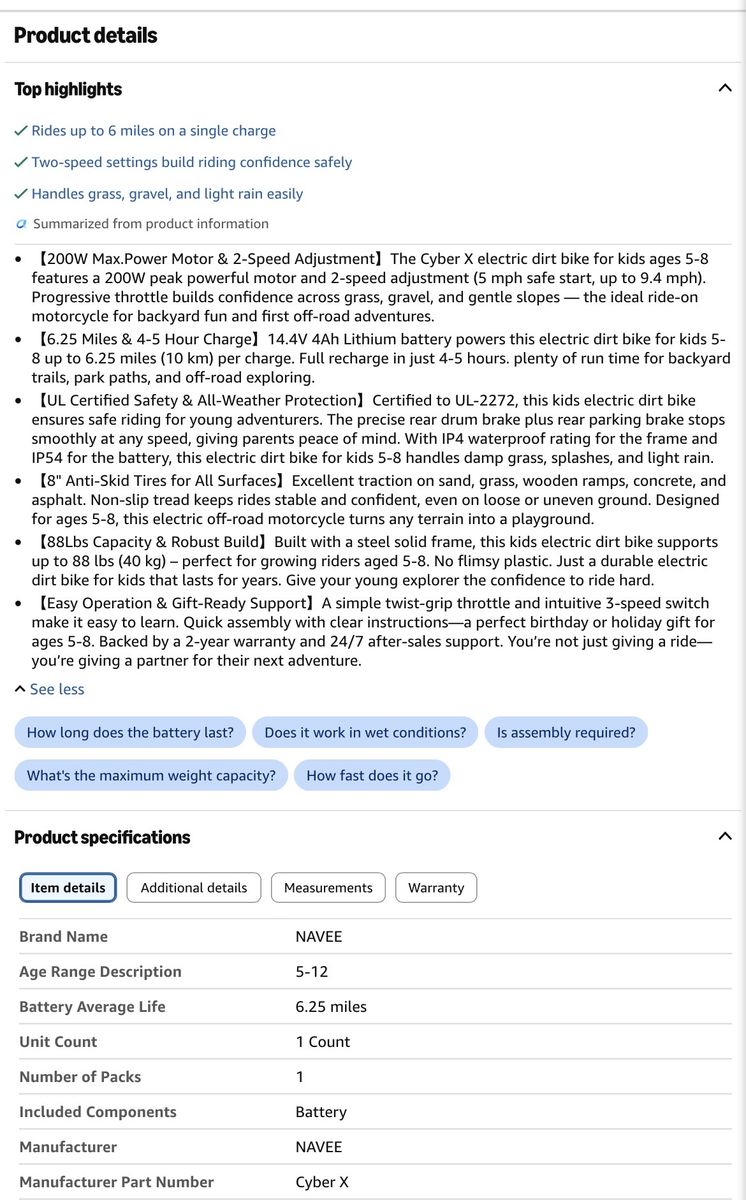Click checkmark beside six miles highlight
This screenshot has height=1200, width=746.
click(21, 131)
